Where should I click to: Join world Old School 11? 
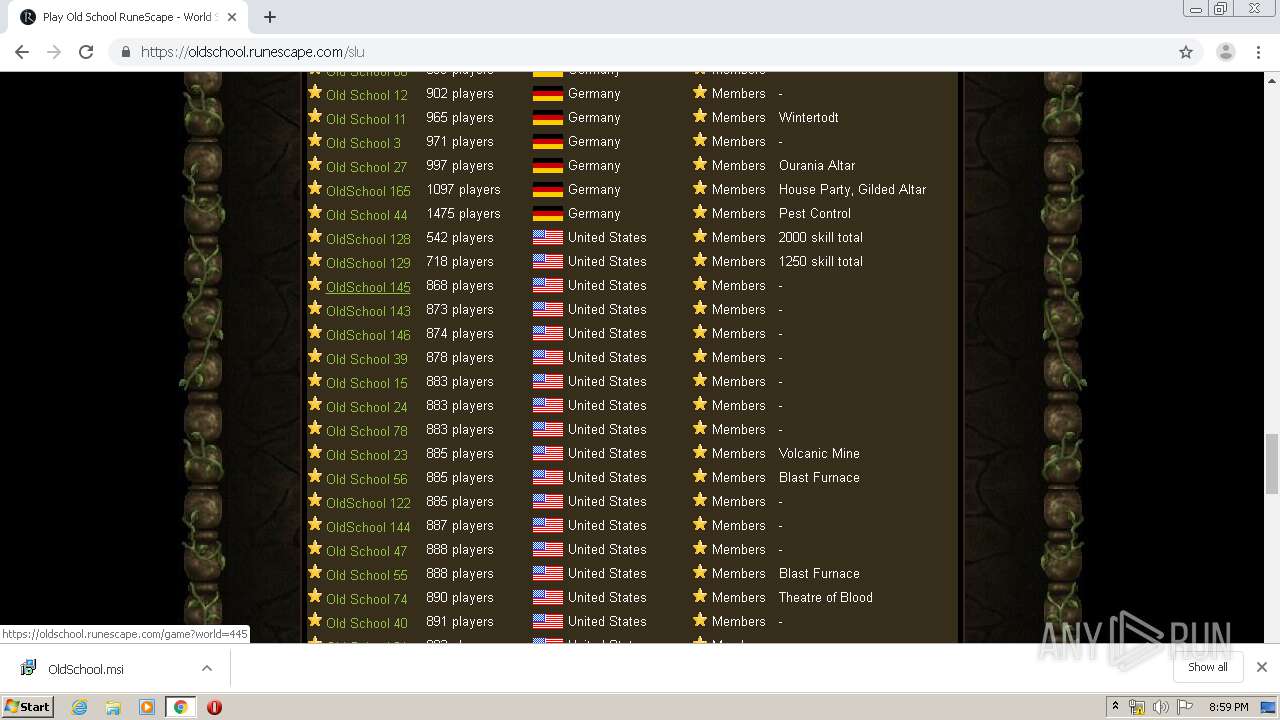pyautogui.click(x=366, y=119)
